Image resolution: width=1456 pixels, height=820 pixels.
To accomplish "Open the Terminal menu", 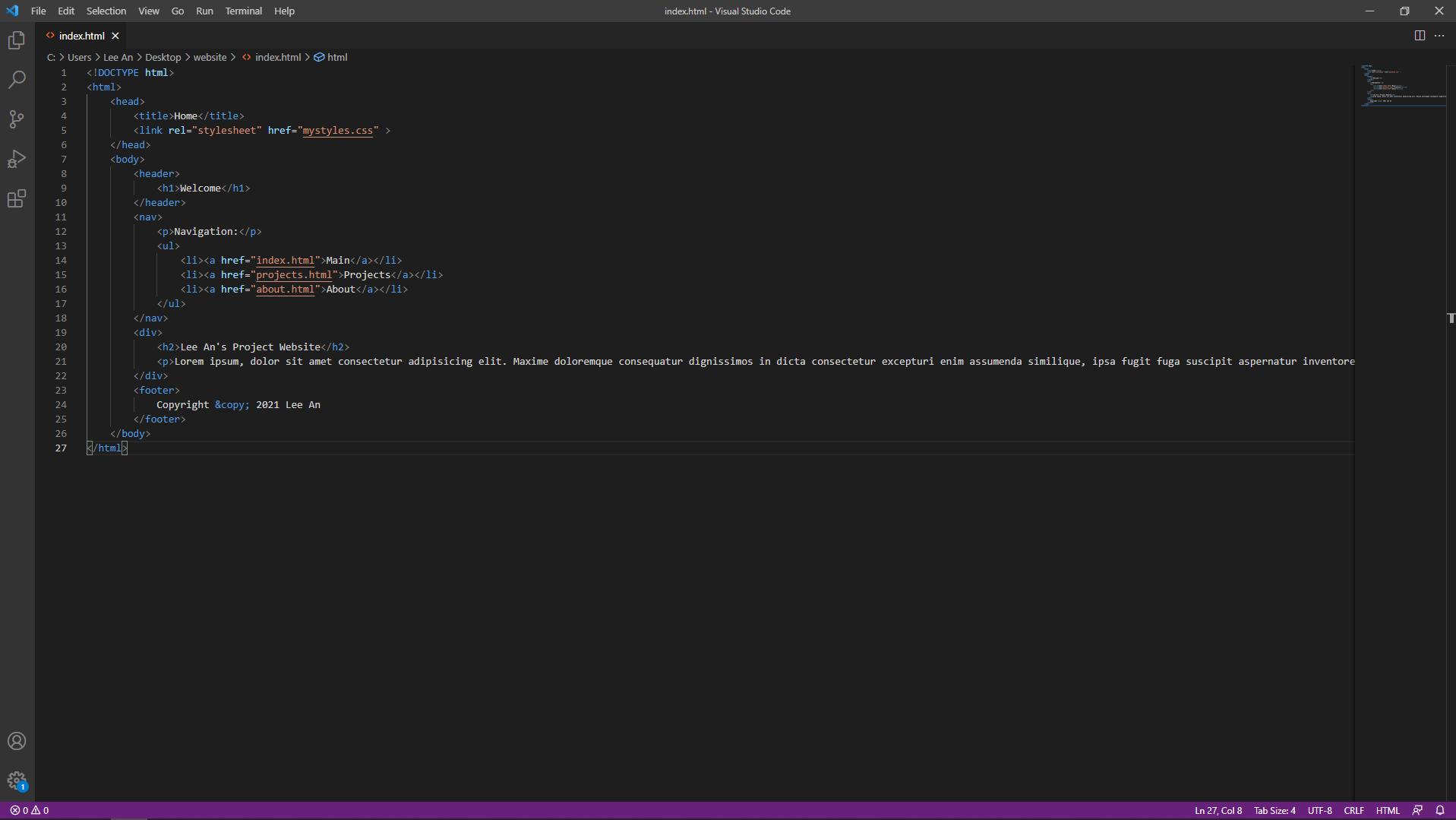I will [243, 11].
